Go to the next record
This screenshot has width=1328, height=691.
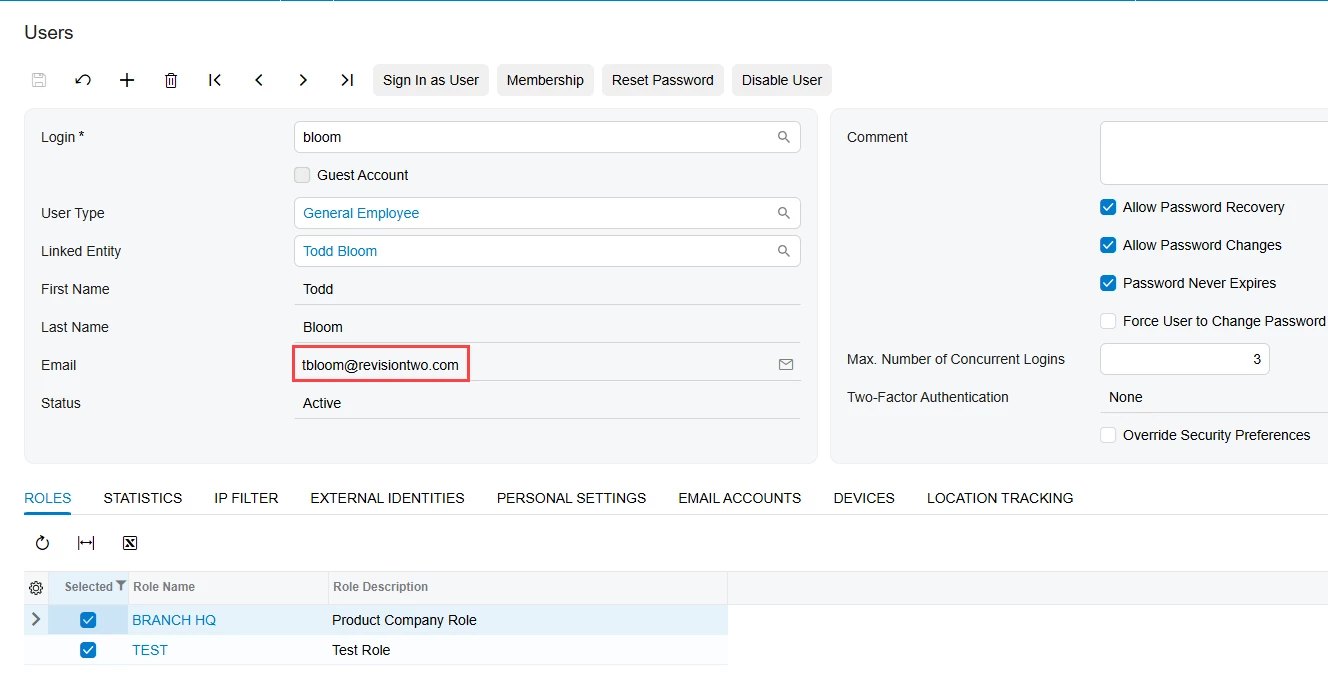303,80
